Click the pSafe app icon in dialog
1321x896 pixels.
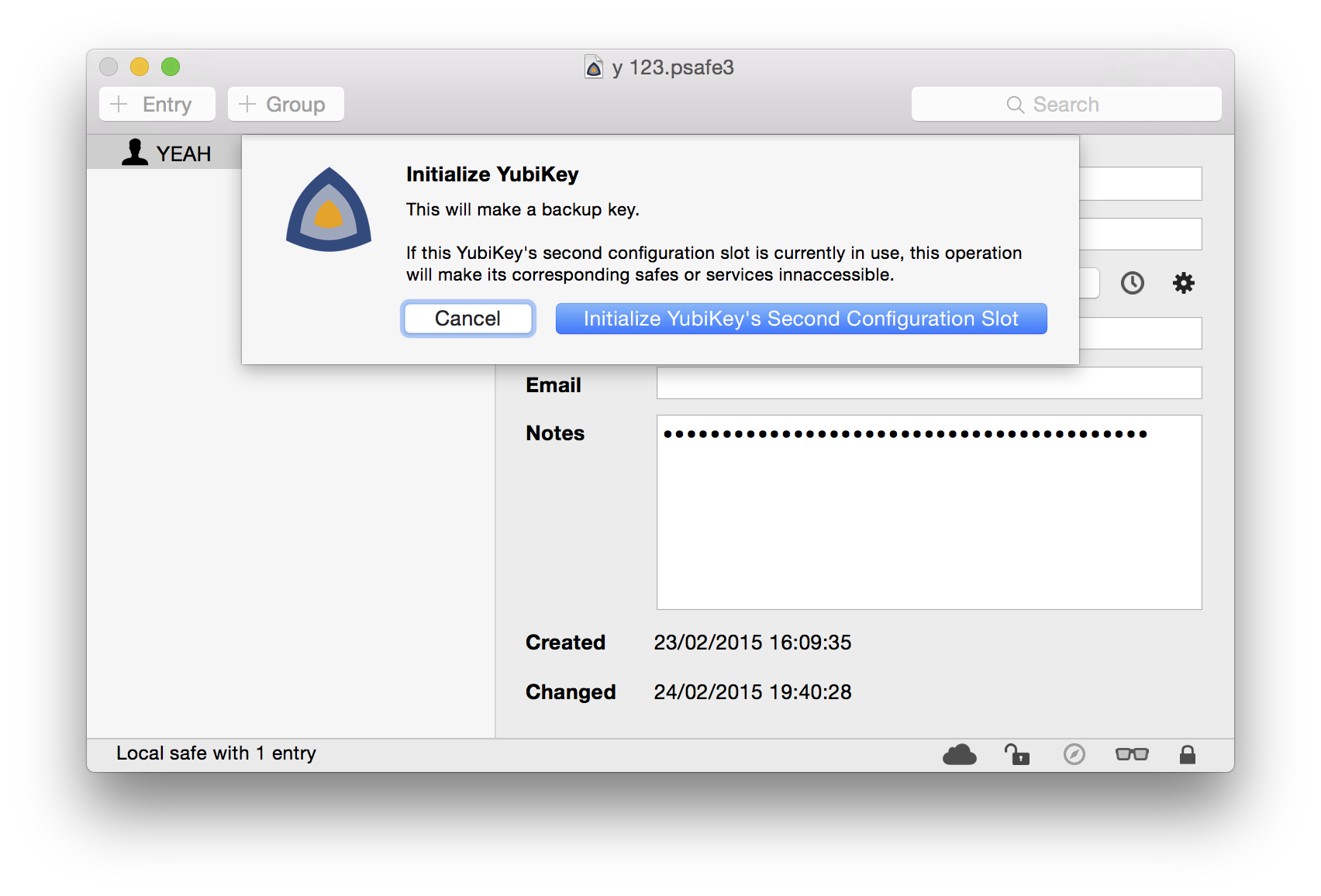click(x=329, y=209)
